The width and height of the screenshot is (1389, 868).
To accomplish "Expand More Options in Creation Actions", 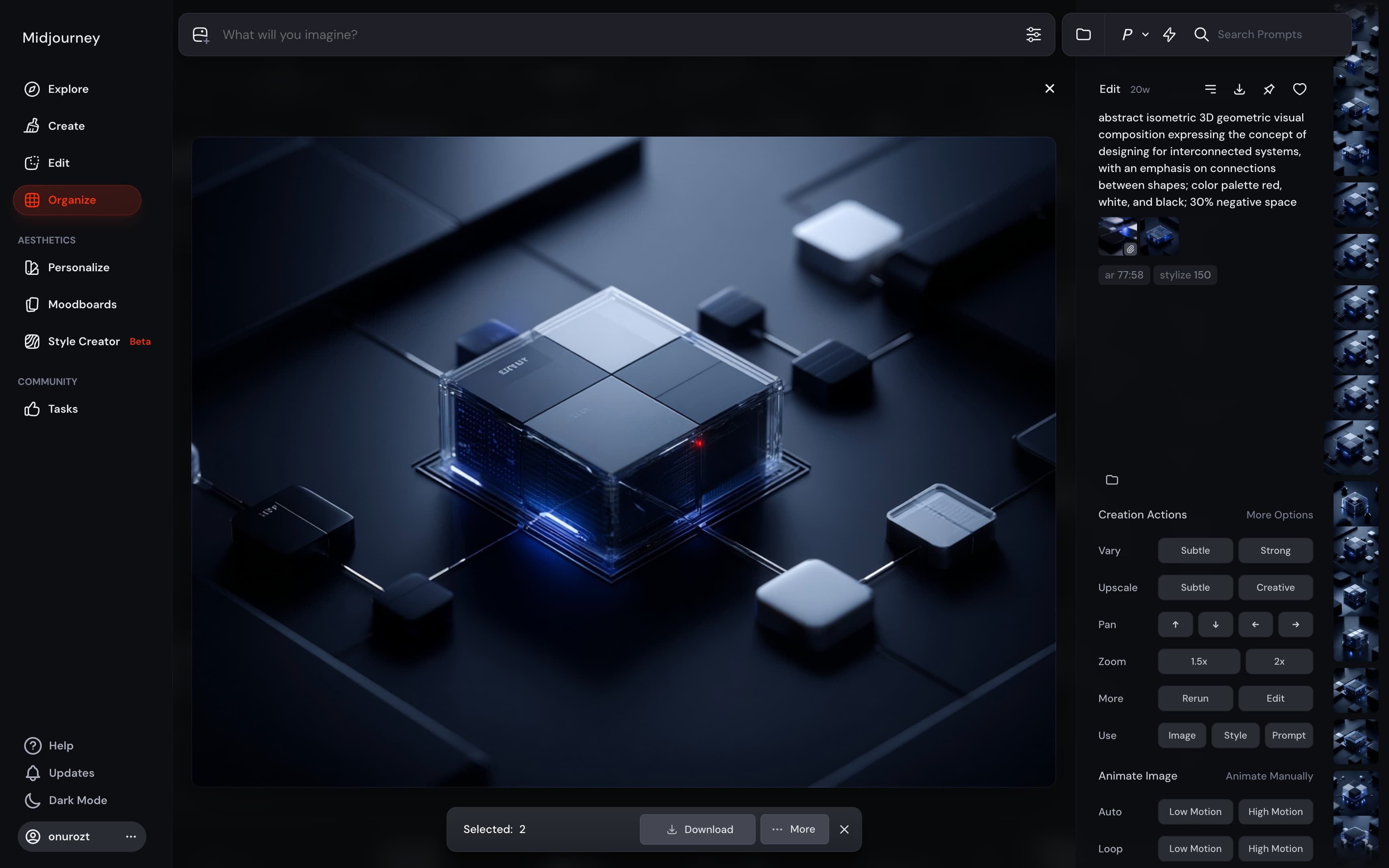I will (x=1279, y=515).
